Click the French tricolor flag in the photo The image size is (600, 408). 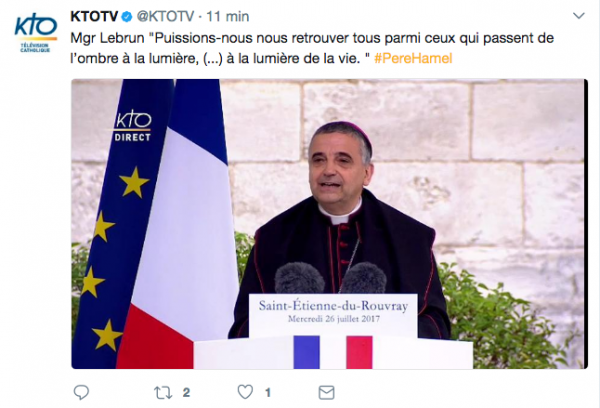tap(180, 224)
